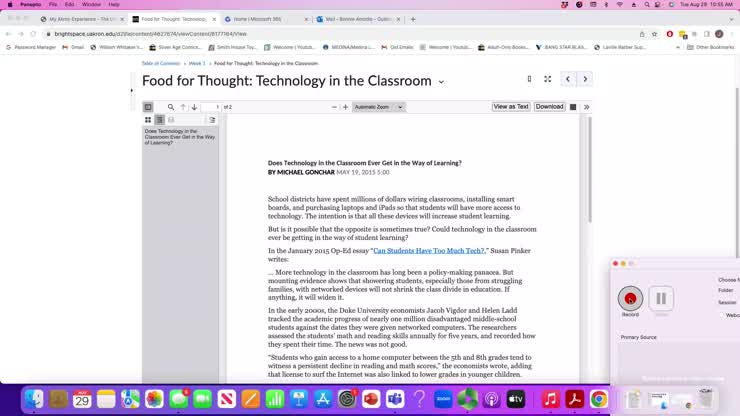740x416 pixels.
Task: Open the PDF find search tool
Action: point(171,107)
